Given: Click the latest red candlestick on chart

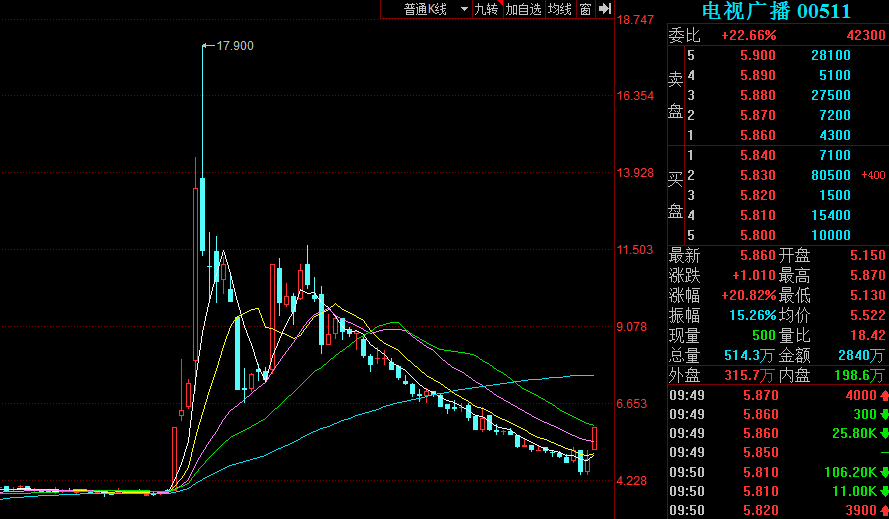Looking at the screenshot, I should [x=594, y=438].
